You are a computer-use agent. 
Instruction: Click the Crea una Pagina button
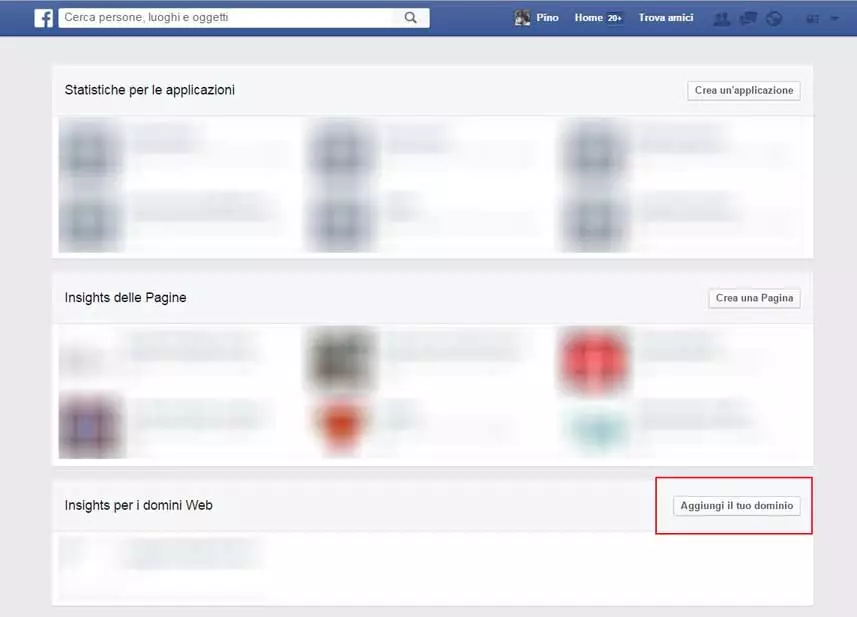tap(754, 297)
